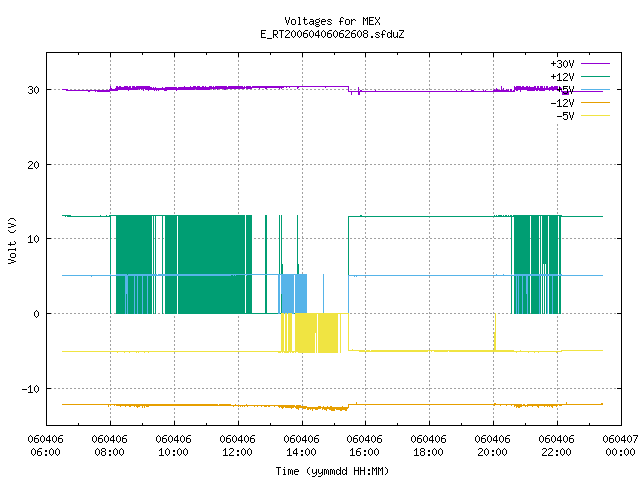640x480 pixels.
Task: Click the x-axis label "Time (yymmdd HH:MM)"
Action: pos(332,471)
